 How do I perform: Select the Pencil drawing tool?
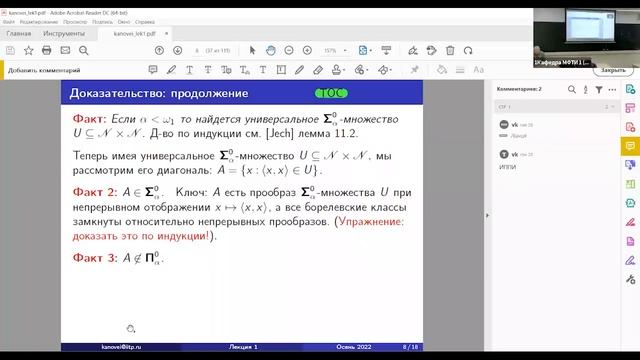299,70
